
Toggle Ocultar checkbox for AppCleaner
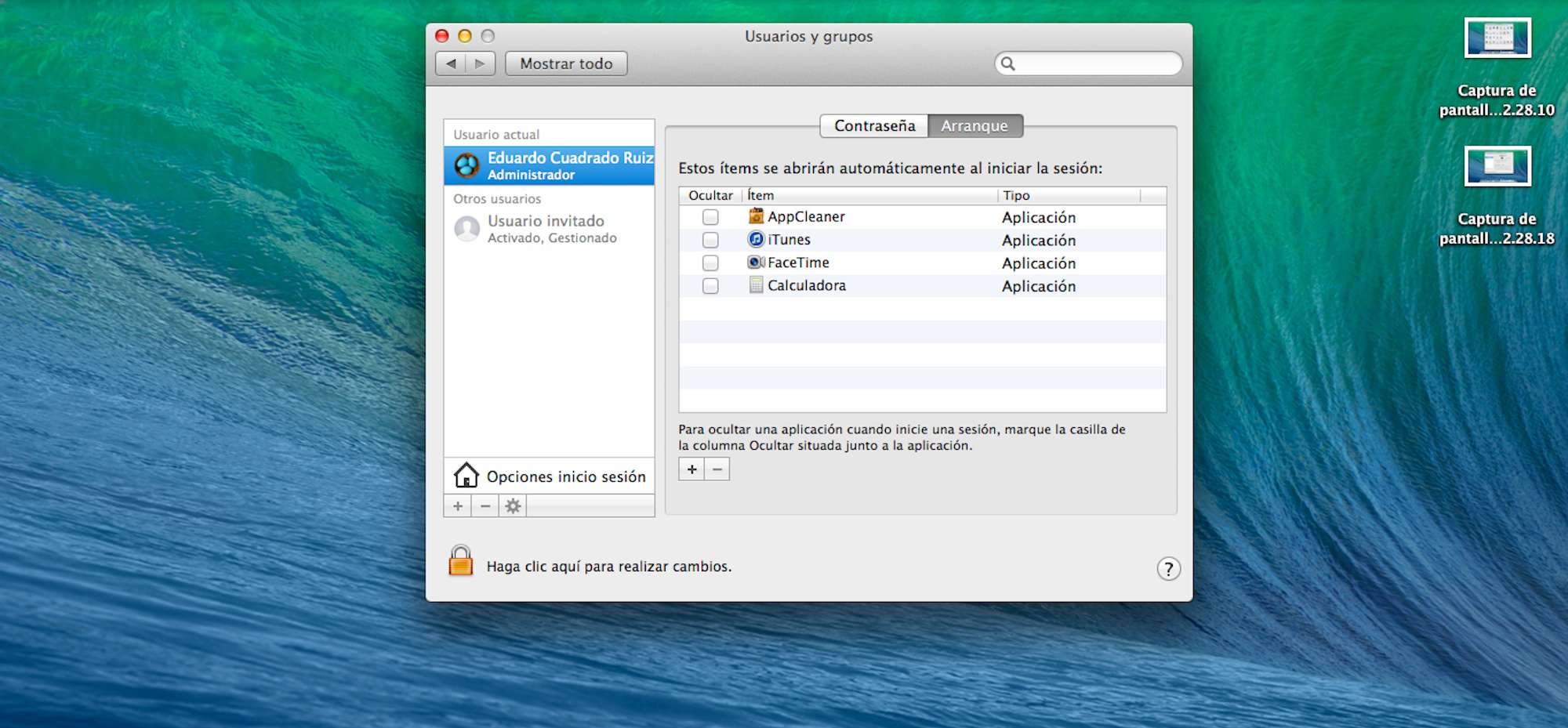pyautogui.click(x=710, y=217)
